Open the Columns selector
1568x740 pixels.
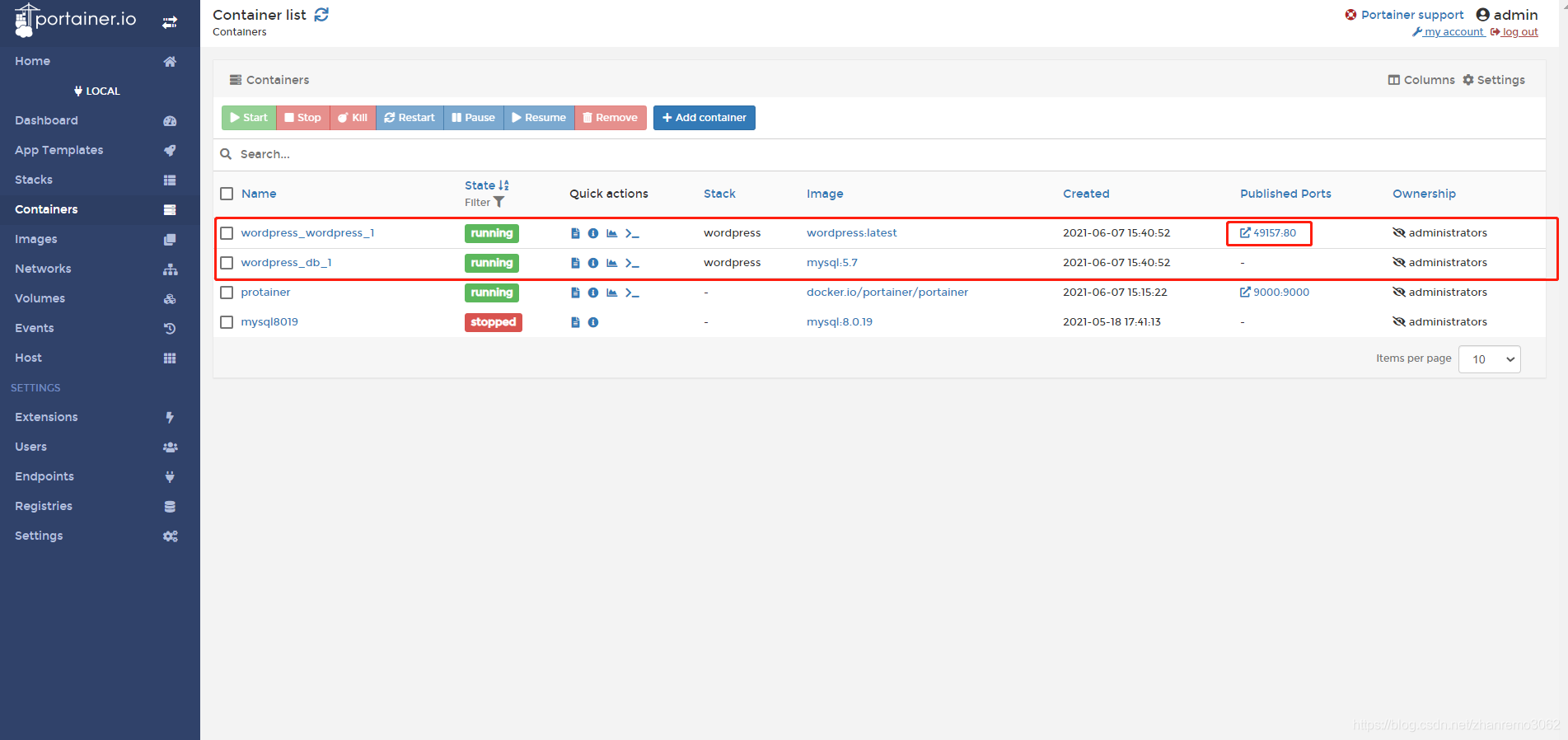click(x=1421, y=80)
